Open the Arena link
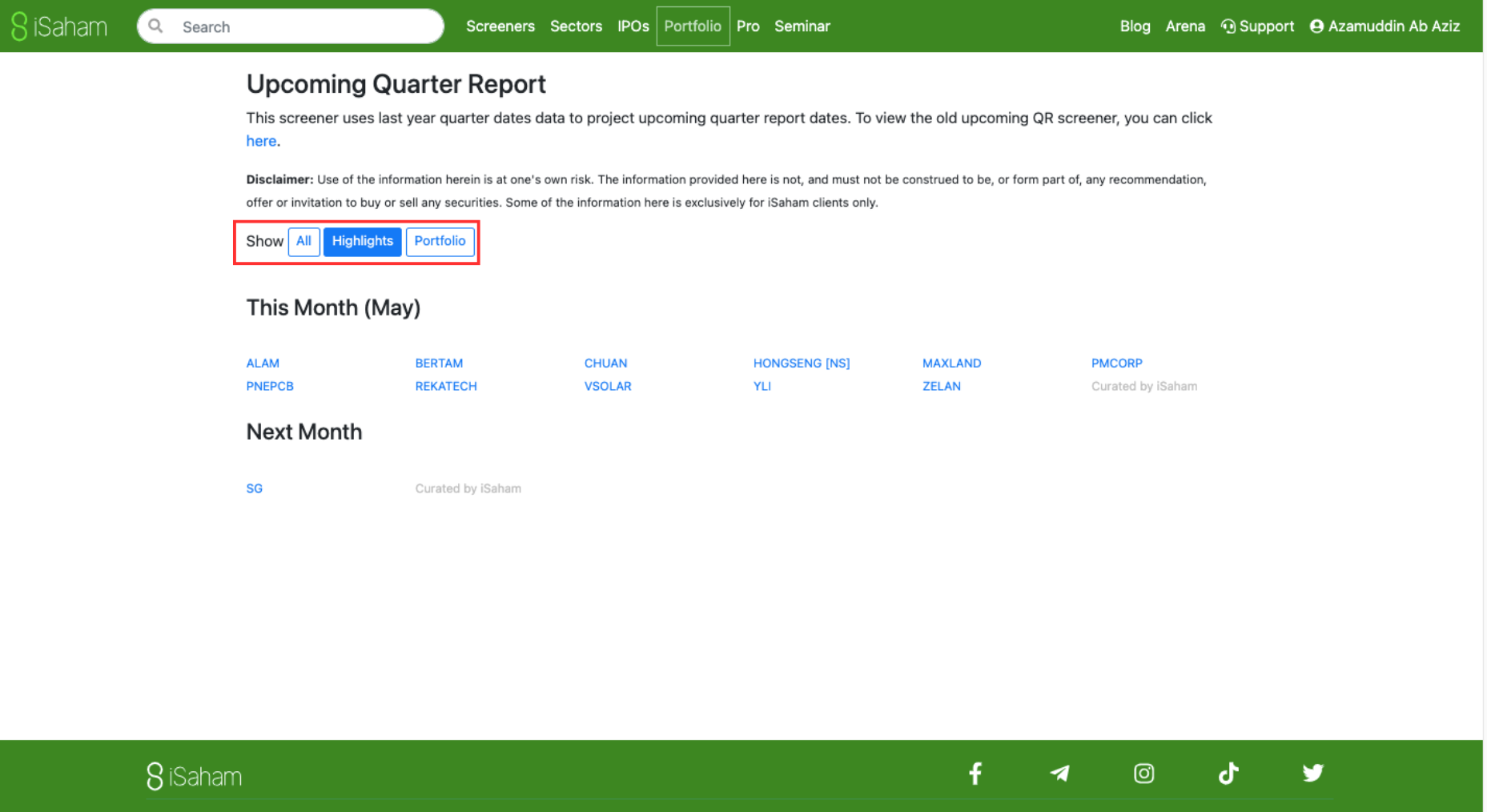Viewport: 1487px width, 812px height. (1185, 26)
